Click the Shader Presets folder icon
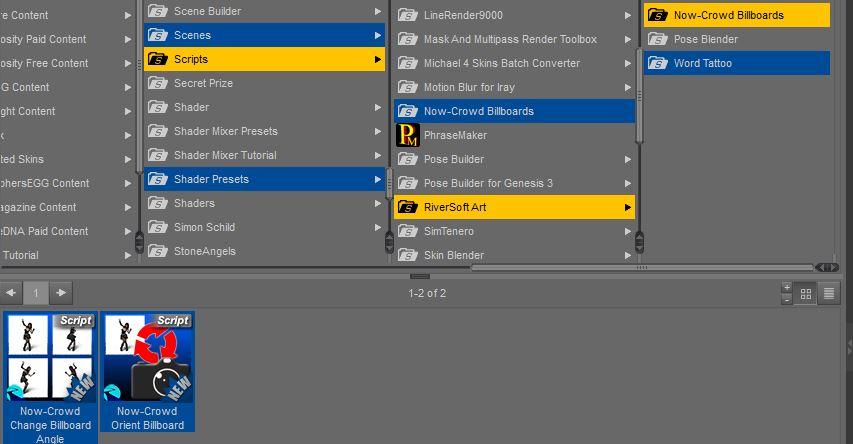Screen dimensions: 853x444 point(158,179)
